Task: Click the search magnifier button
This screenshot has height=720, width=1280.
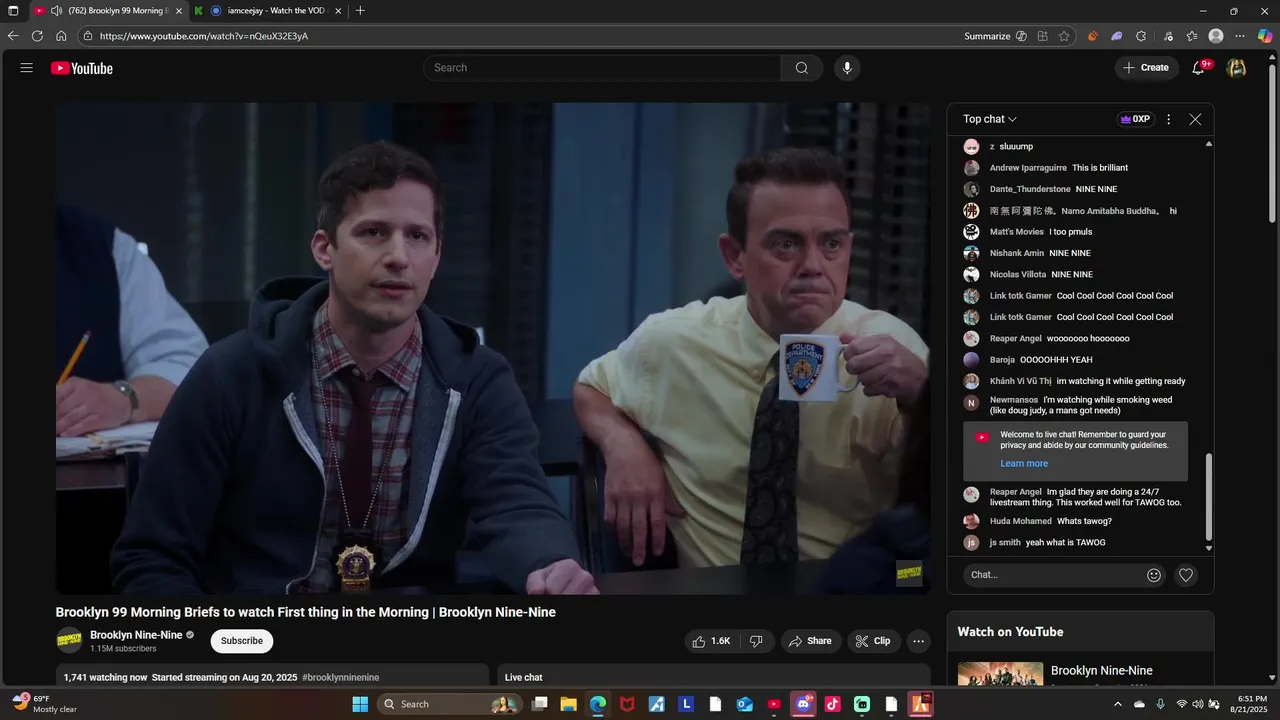Action: click(x=802, y=68)
